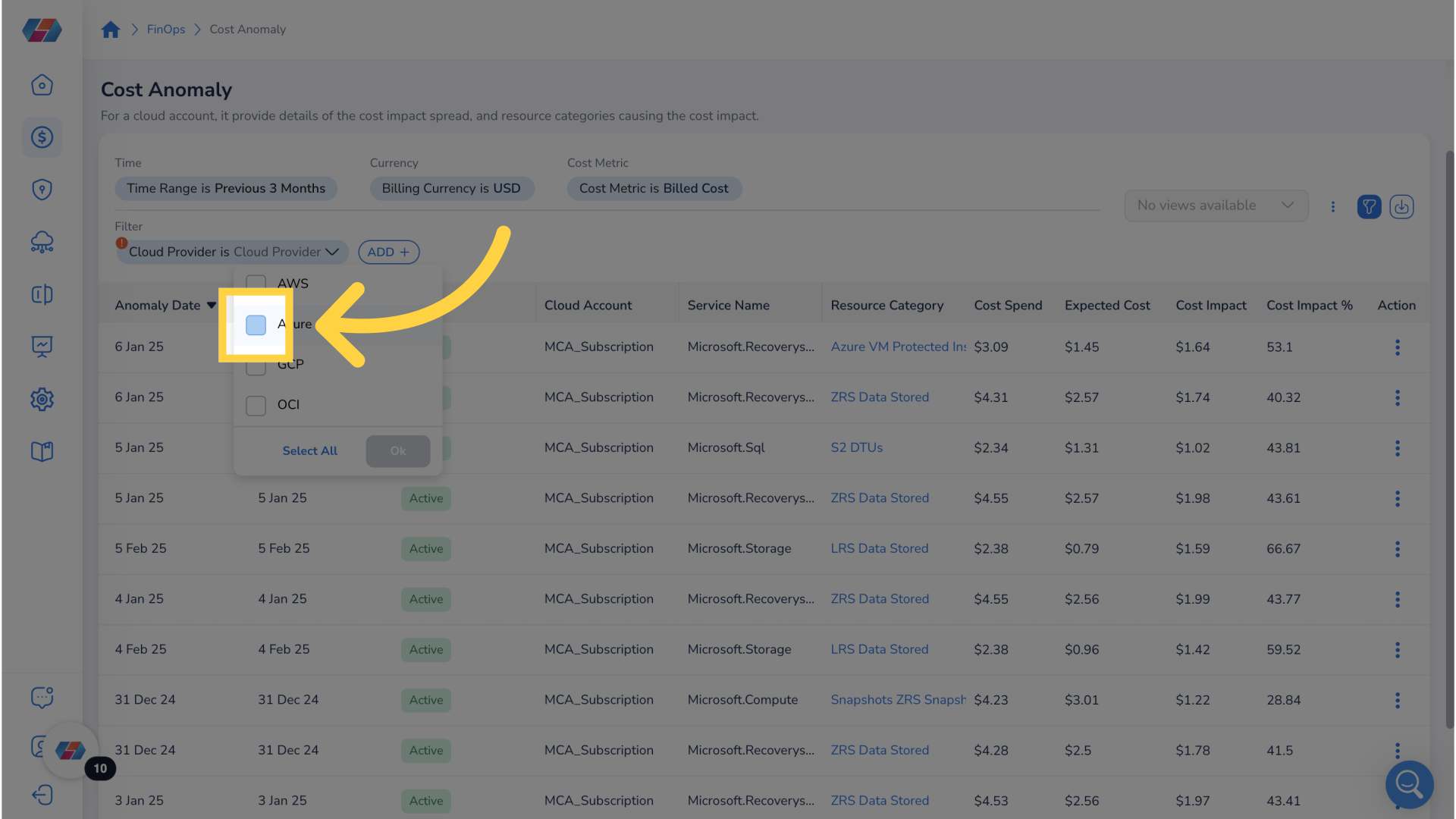Sort by Anomaly Date column arrow
Screen dimensions: 1456x819
coord(212,306)
